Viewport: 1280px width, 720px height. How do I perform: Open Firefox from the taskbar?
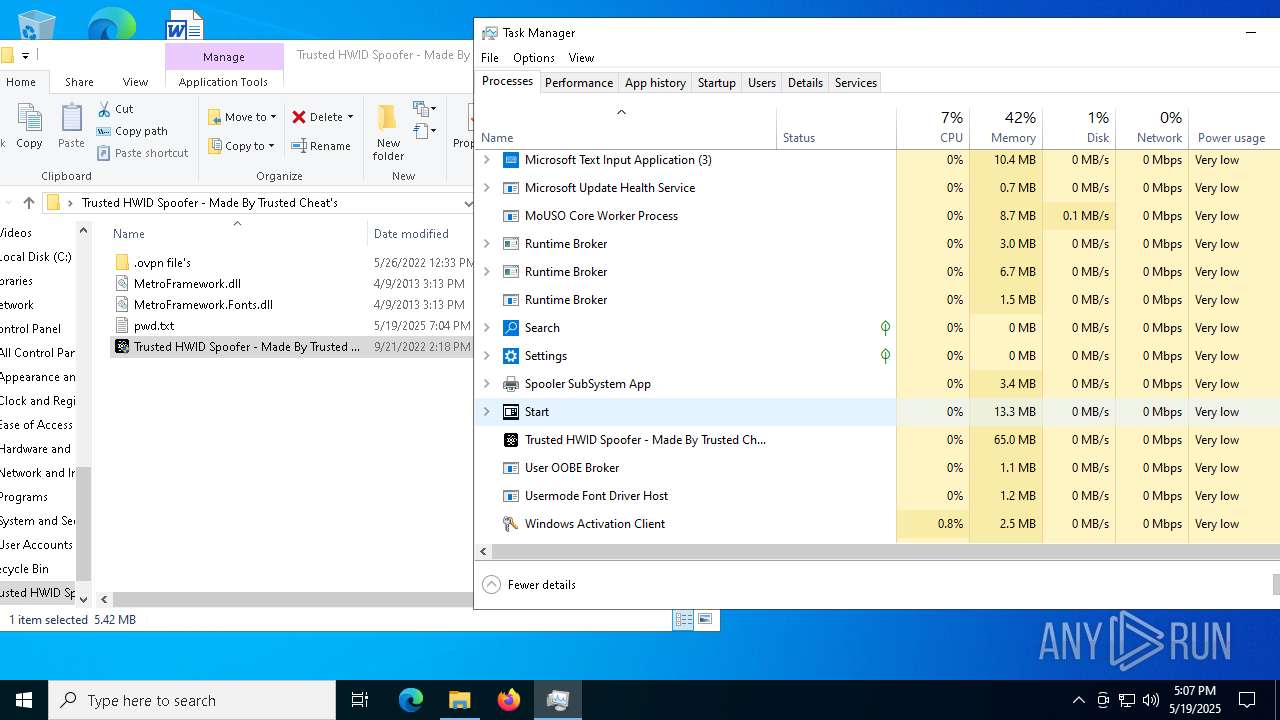click(x=509, y=700)
